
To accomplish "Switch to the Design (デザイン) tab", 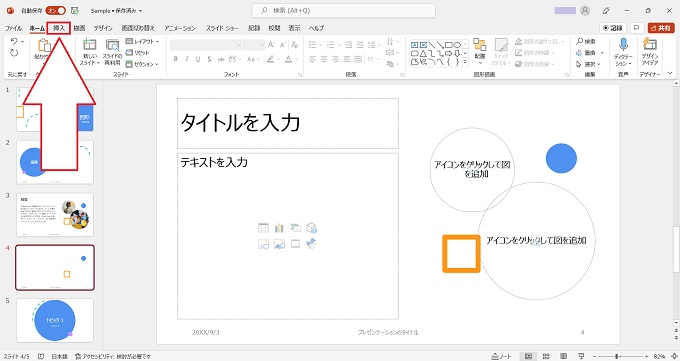I will (103, 28).
